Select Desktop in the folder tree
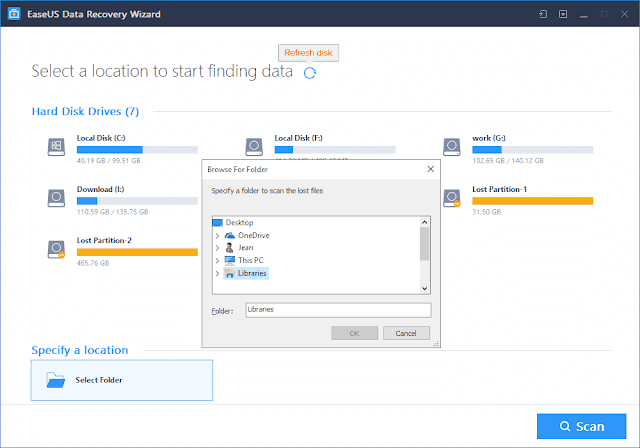The image size is (640, 448). [239, 223]
